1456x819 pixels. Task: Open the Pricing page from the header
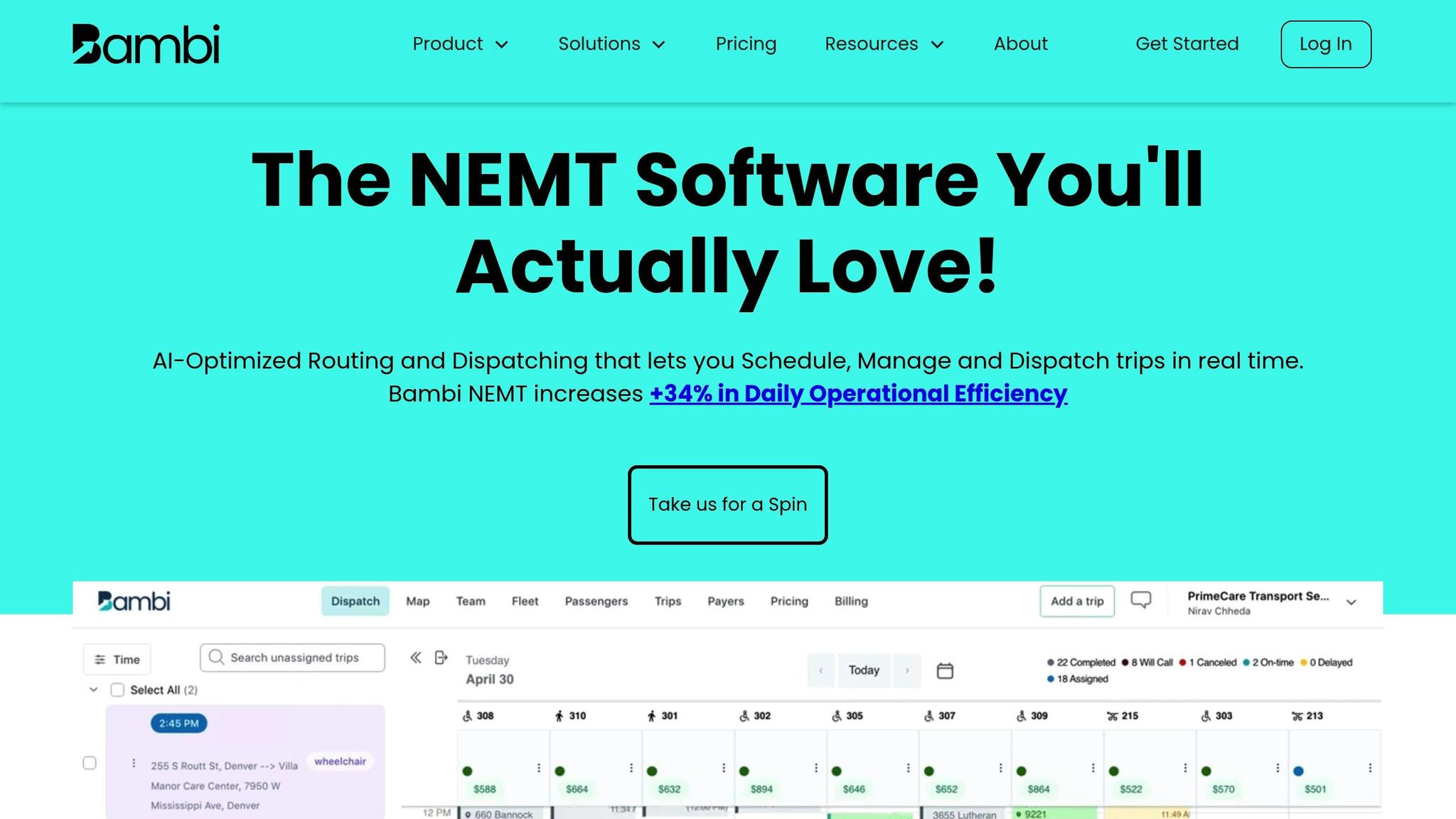click(746, 44)
